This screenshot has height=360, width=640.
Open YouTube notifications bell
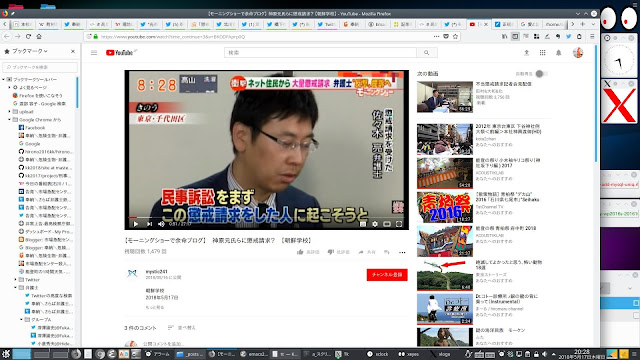[x=558, y=53]
